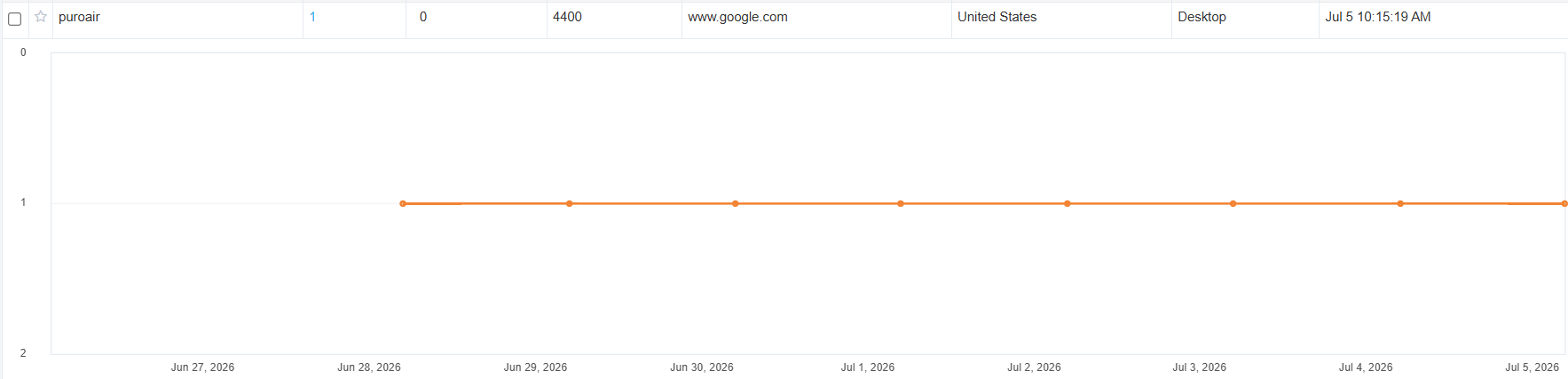The height and width of the screenshot is (379, 1568).
Task: Select chart data point near Jul 1, 2026
Action: click(x=901, y=203)
